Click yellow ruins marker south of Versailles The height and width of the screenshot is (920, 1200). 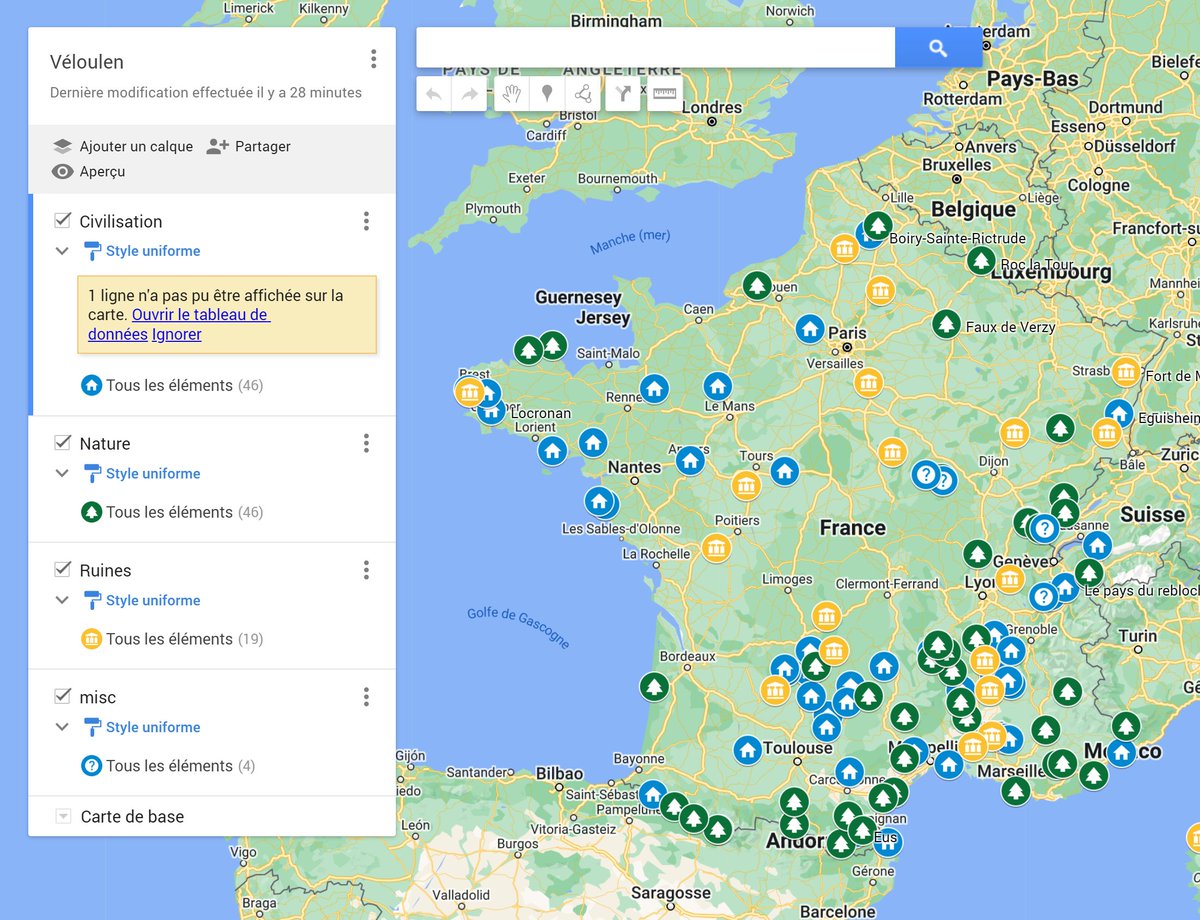click(869, 382)
